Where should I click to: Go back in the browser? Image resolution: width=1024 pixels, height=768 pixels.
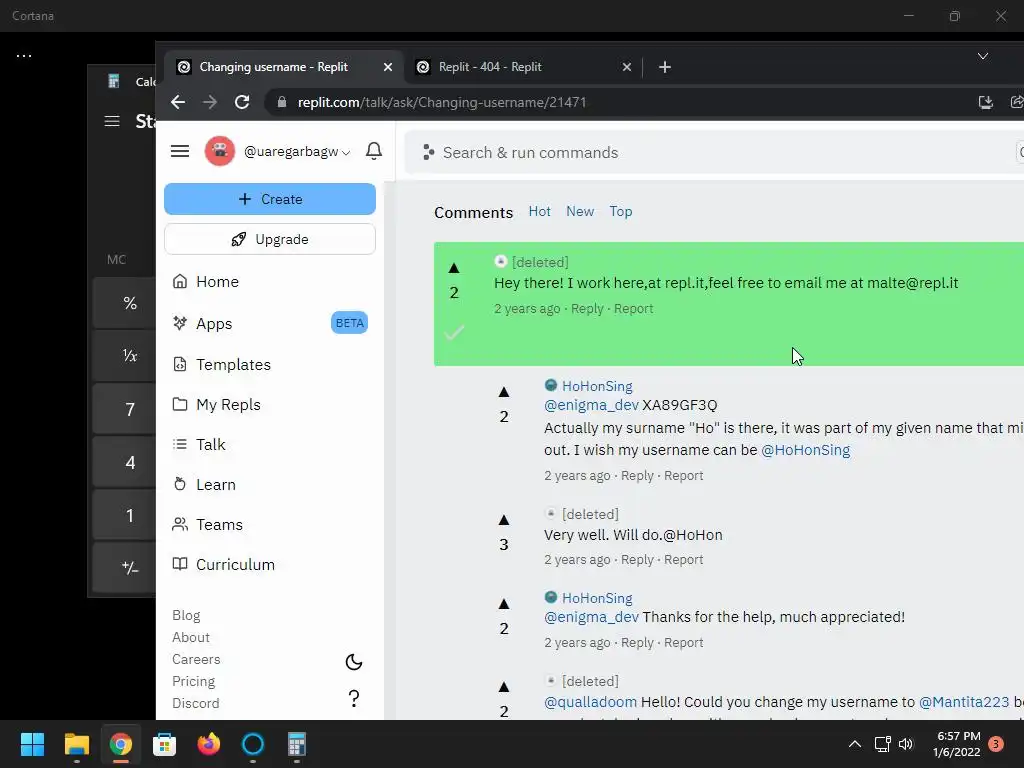coord(178,102)
